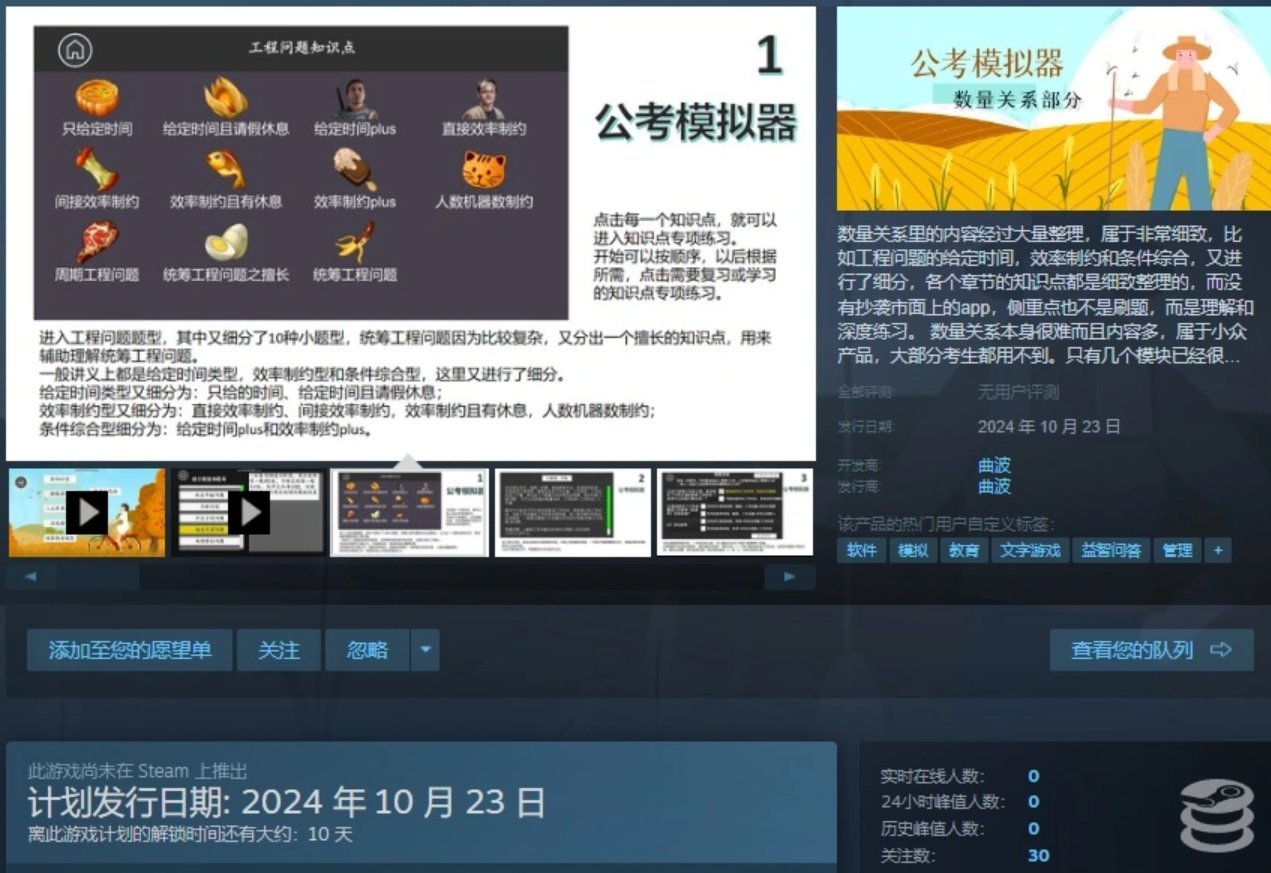Play the first video thumbnail with bicycle
The width and height of the screenshot is (1271, 873).
87,512
